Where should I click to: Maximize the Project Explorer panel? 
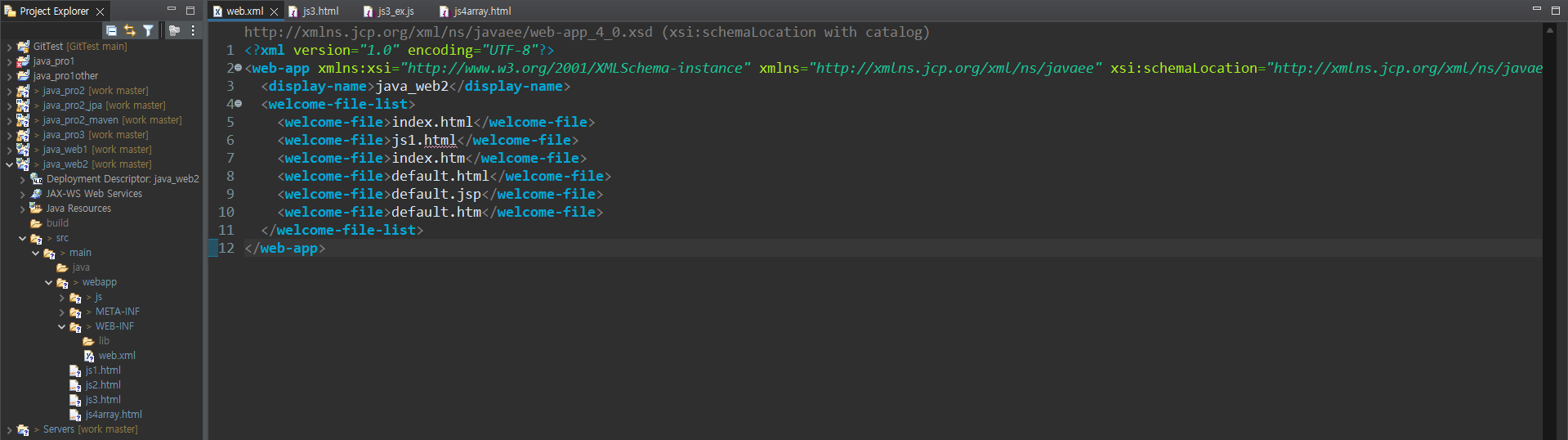pyautogui.click(x=190, y=10)
